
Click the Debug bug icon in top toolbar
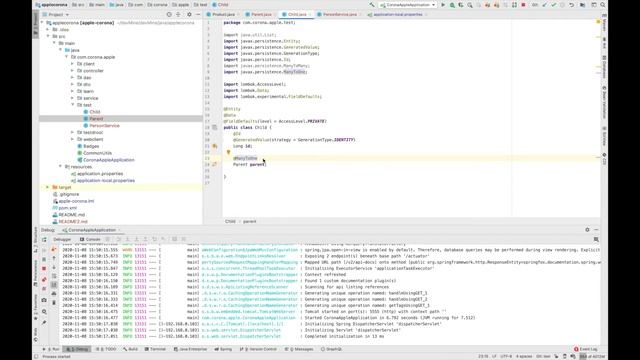[452, 5]
